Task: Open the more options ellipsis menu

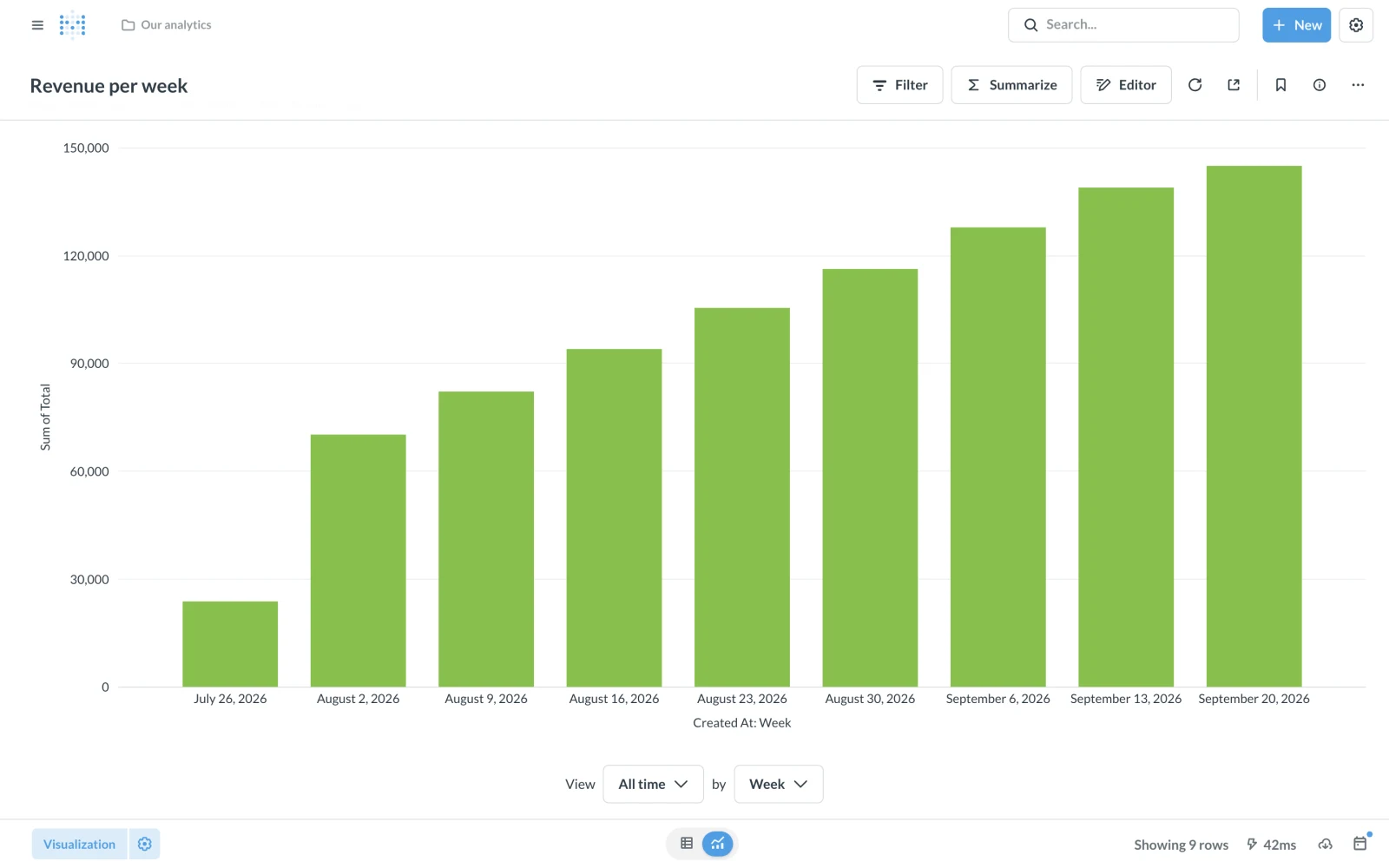Action: [x=1358, y=85]
